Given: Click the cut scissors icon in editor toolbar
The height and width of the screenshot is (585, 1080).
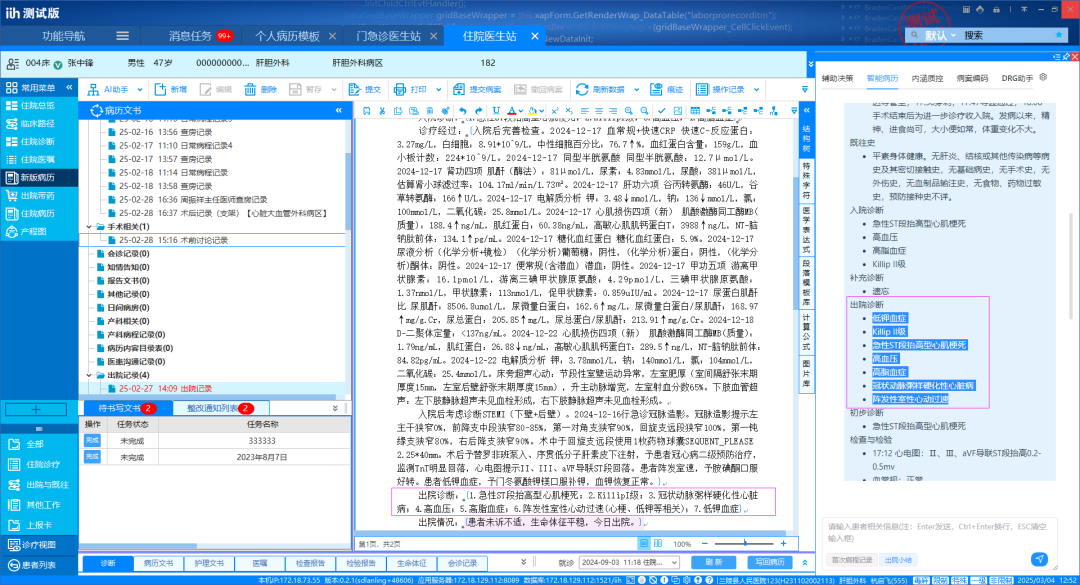Looking at the screenshot, I should (x=382, y=110).
